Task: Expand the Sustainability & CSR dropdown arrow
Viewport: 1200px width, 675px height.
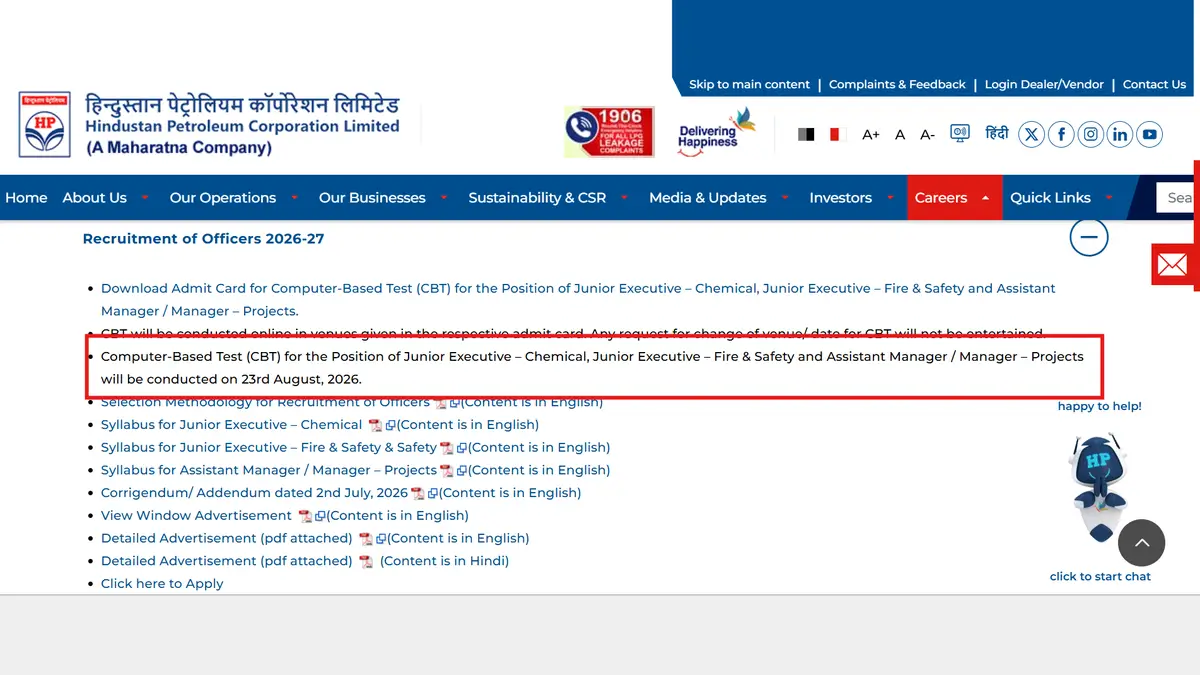Action: click(624, 198)
